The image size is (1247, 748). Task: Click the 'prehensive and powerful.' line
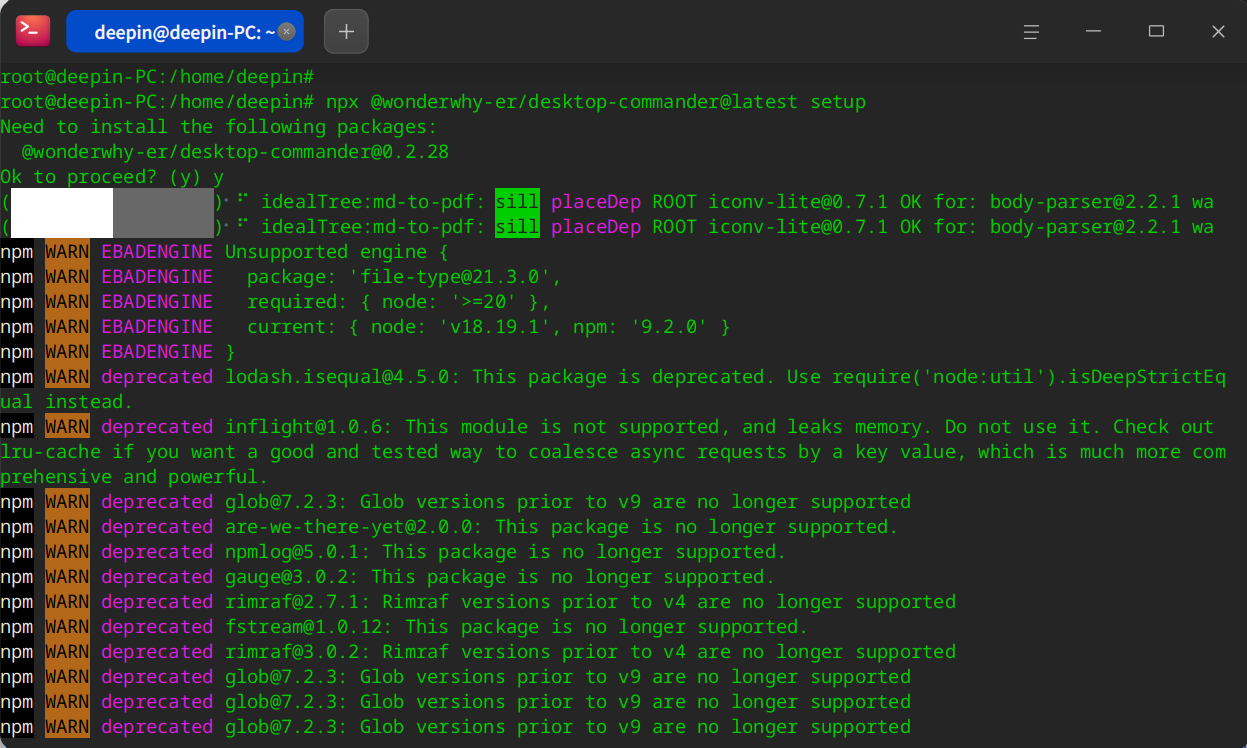pyautogui.click(x=134, y=477)
